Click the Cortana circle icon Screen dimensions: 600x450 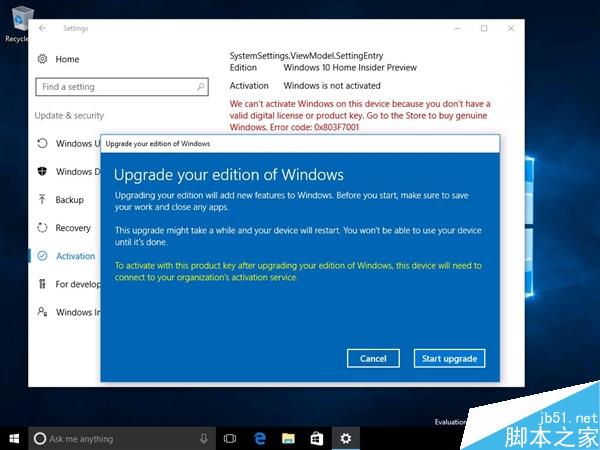[40, 439]
